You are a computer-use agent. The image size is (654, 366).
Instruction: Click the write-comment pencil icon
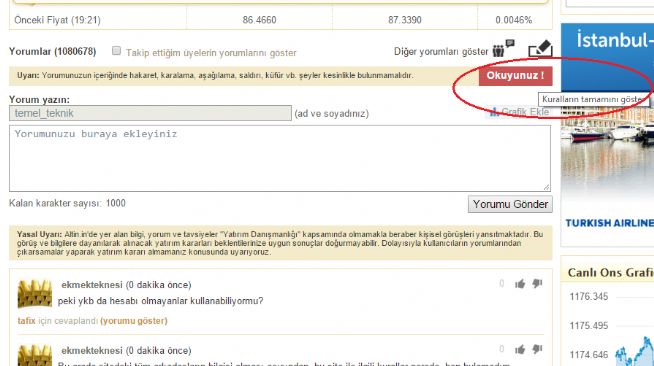click(x=540, y=48)
